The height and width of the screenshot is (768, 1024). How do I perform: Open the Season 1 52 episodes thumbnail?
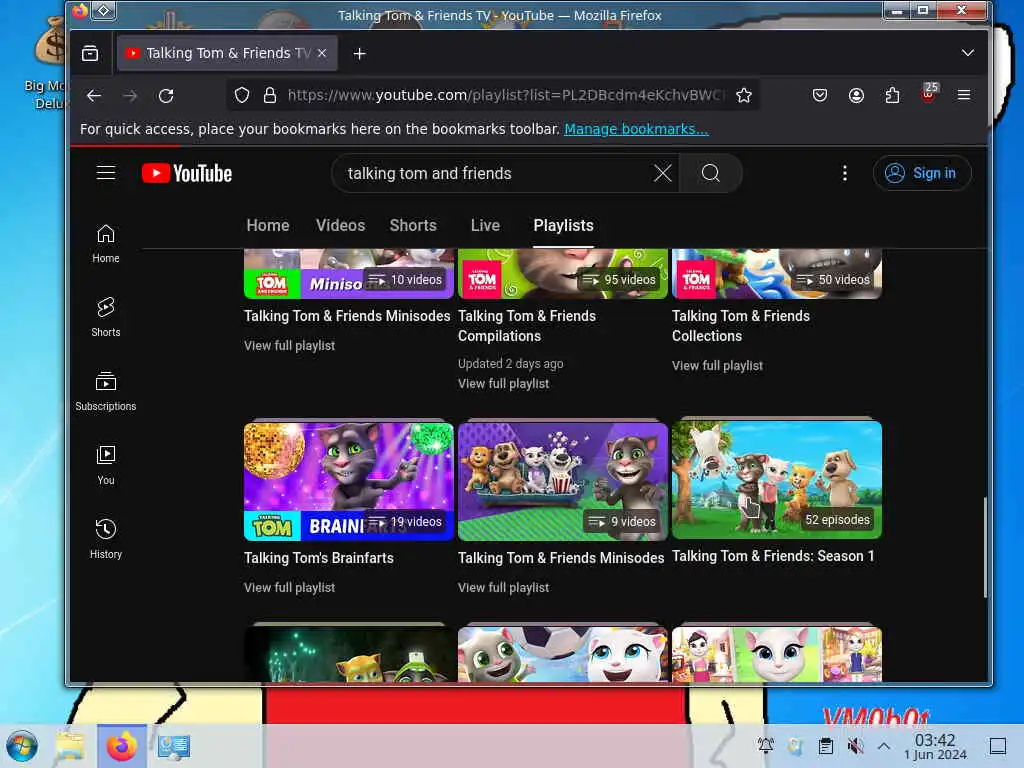(776, 479)
